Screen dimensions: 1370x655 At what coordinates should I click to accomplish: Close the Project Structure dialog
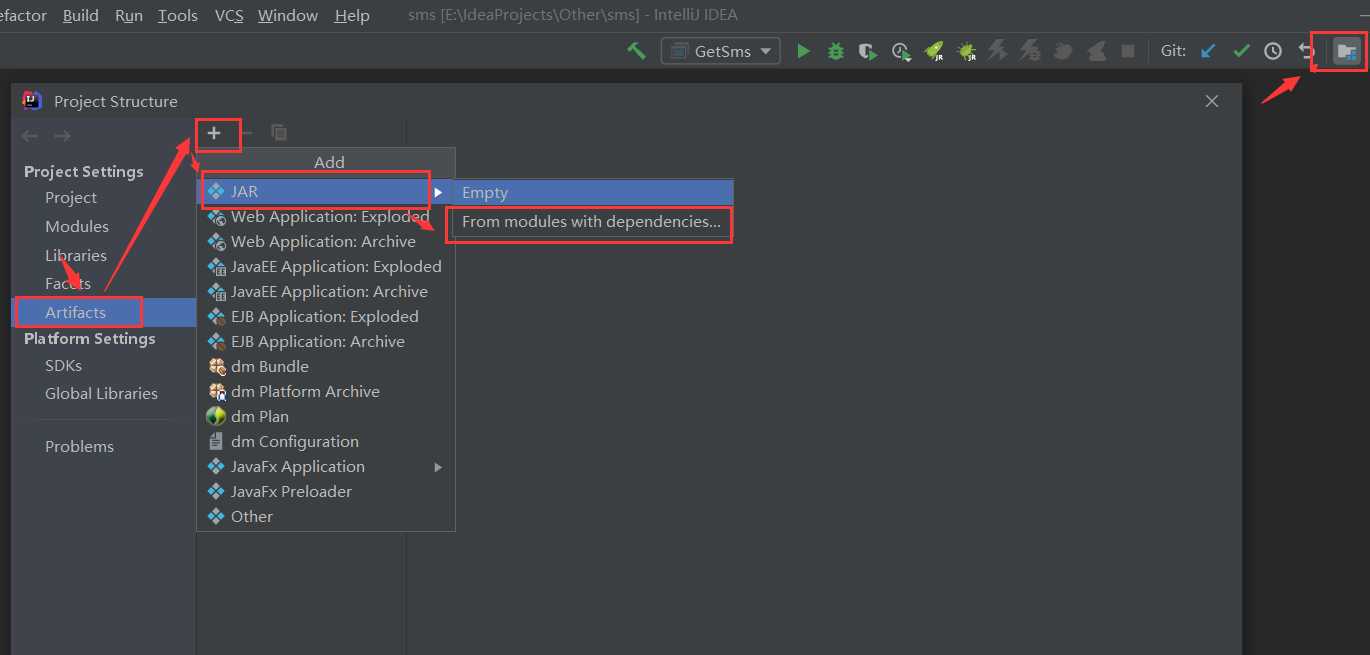tap(1212, 101)
